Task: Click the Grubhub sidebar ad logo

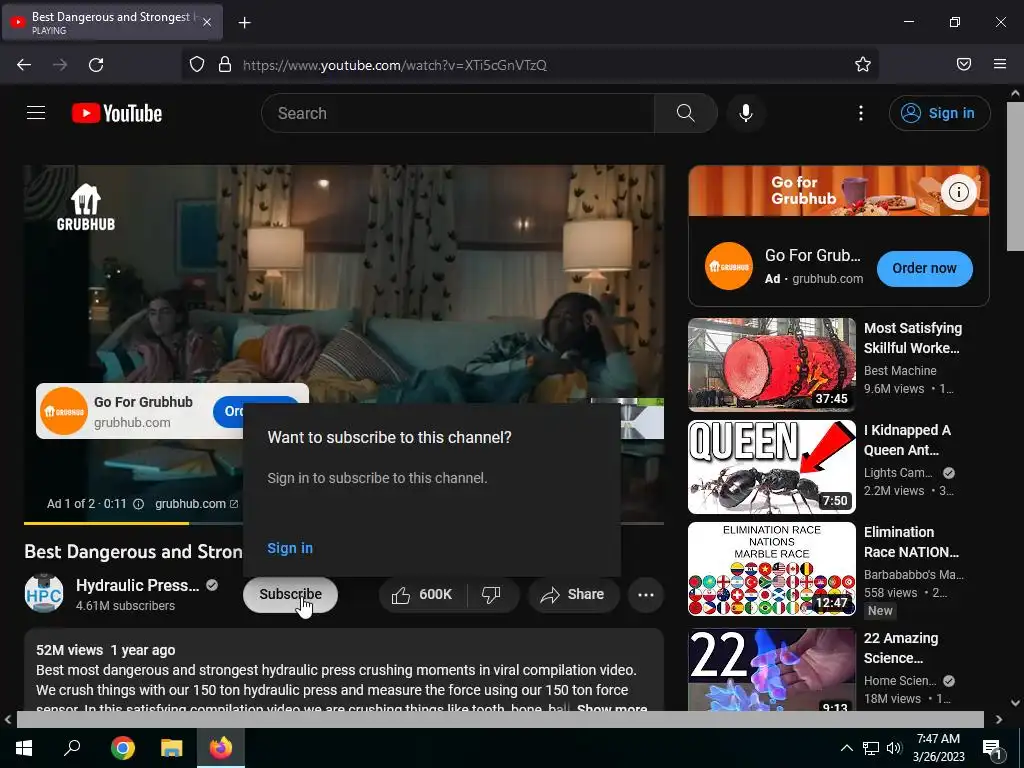Action: click(x=729, y=266)
